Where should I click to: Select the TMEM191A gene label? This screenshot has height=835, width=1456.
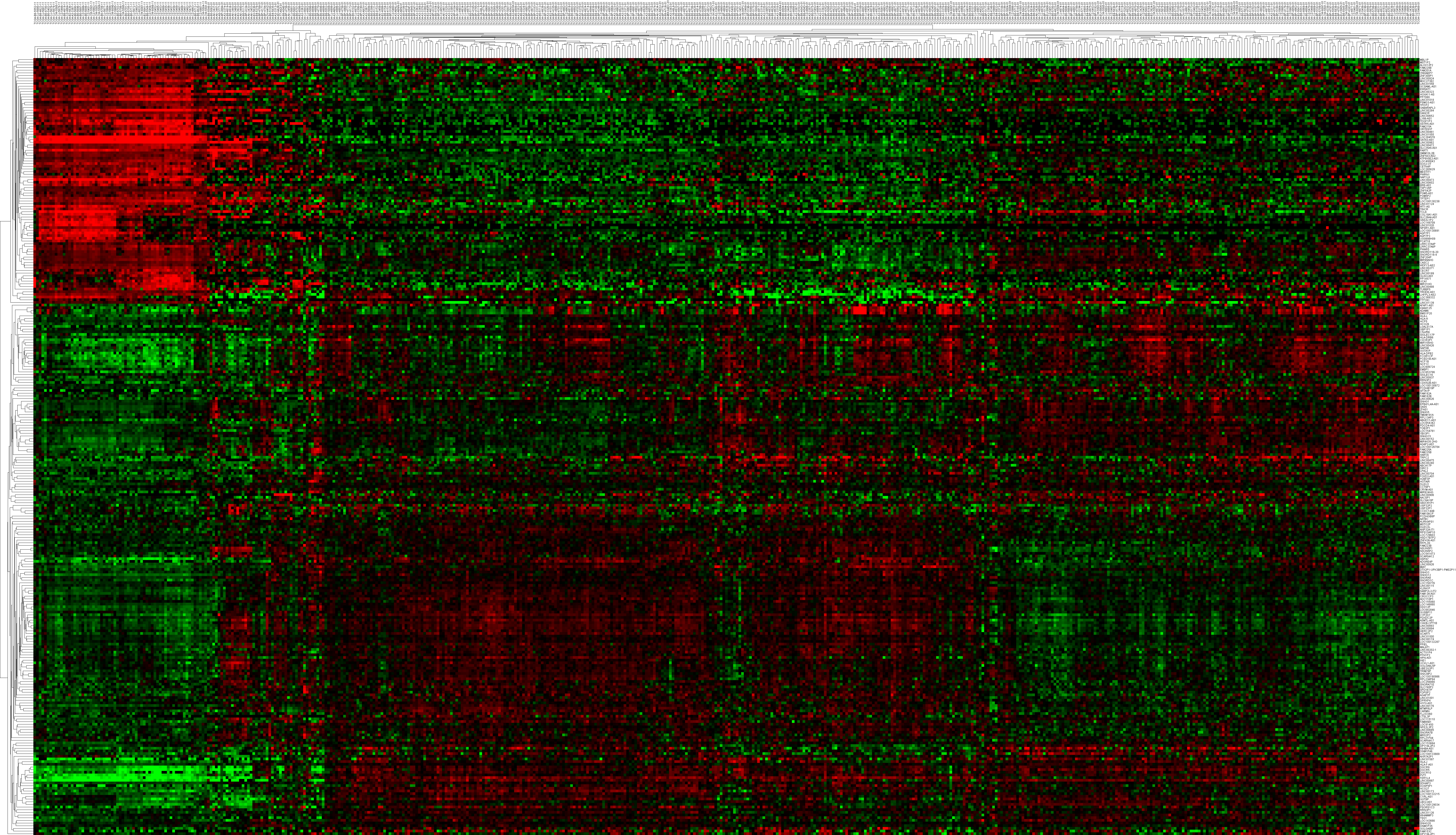1427,415
